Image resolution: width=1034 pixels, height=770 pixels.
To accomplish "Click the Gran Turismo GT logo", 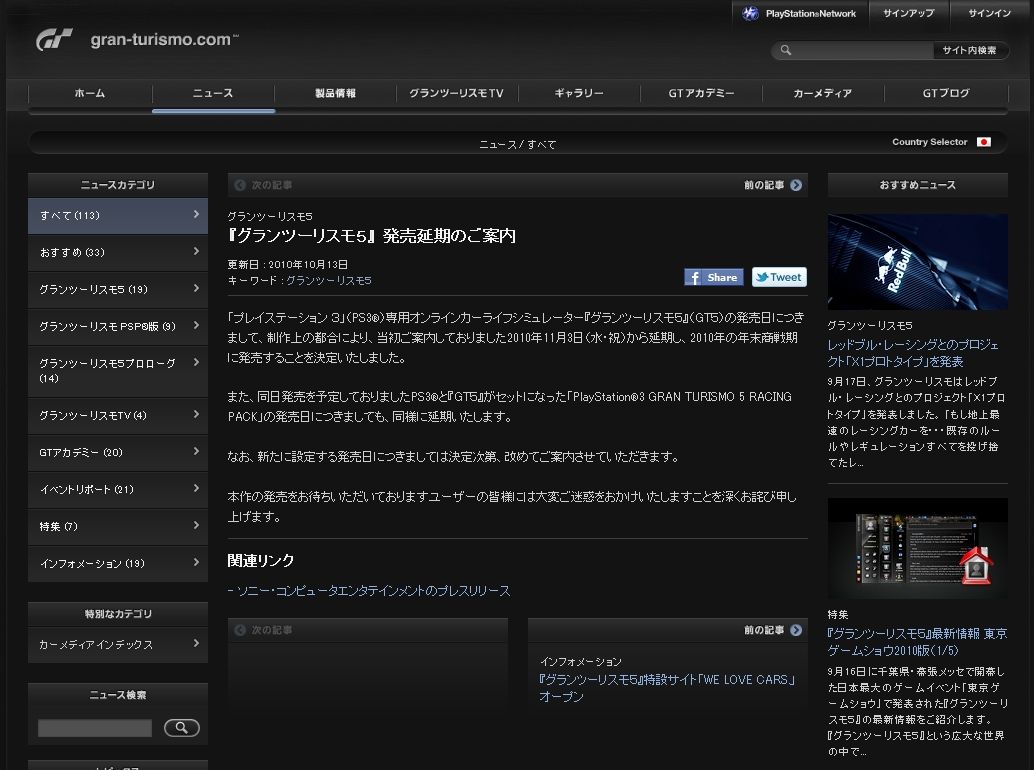I will pyautogui.click(x=54, y=40).
